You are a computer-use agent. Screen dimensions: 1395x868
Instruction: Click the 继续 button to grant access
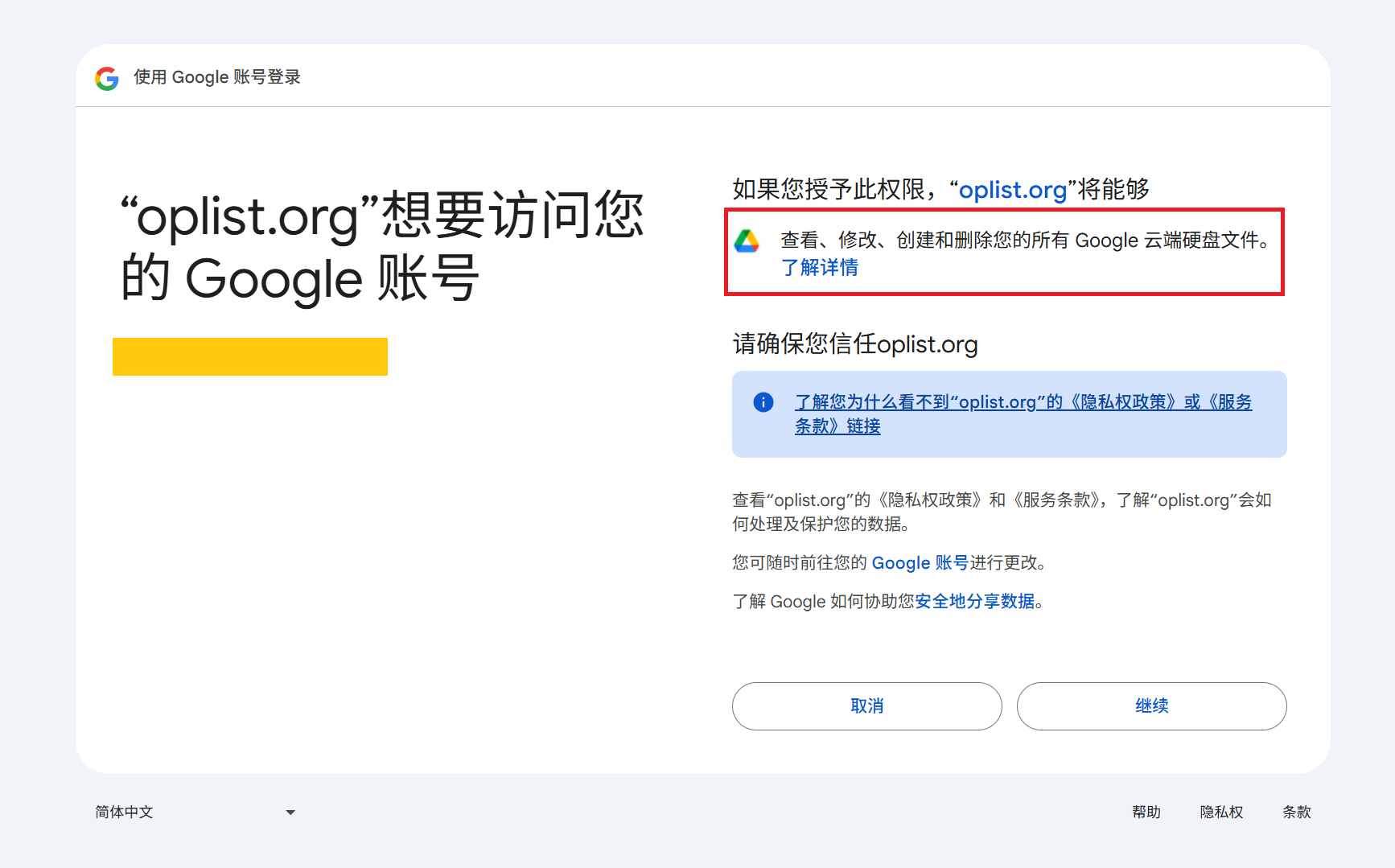pyautogui.click(x=1152, y=706)
